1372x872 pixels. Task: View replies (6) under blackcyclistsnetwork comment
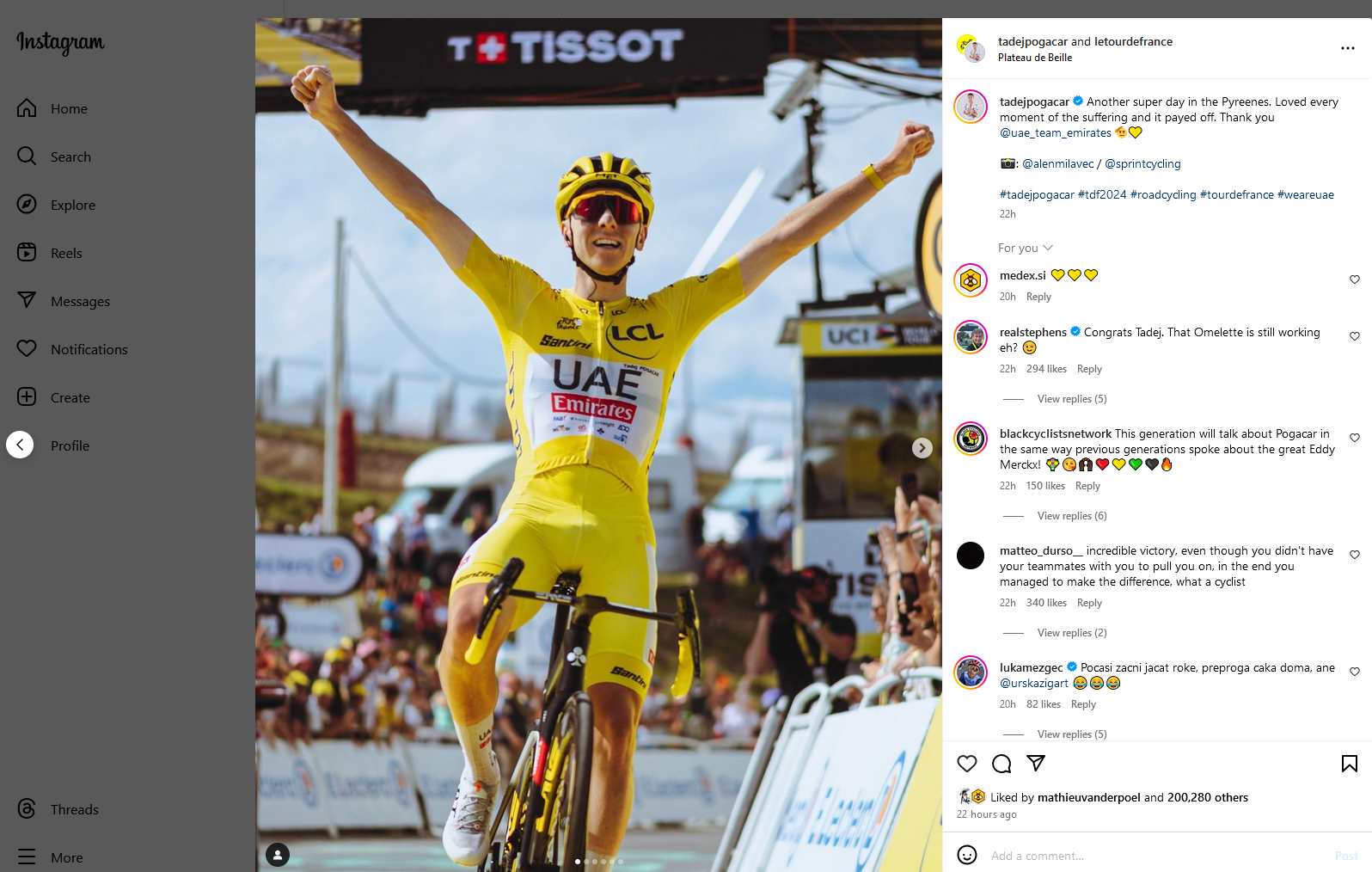pos(1072,516)
